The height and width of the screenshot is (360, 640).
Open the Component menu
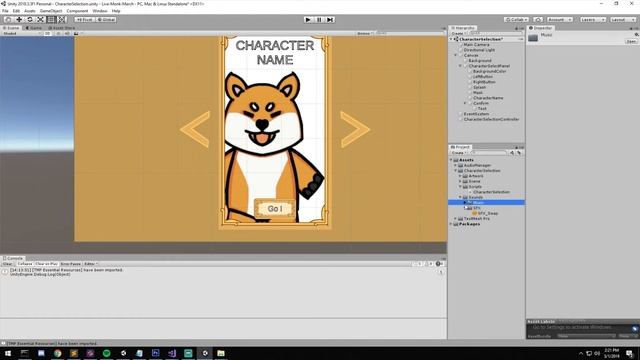click(x=77, y=11)
